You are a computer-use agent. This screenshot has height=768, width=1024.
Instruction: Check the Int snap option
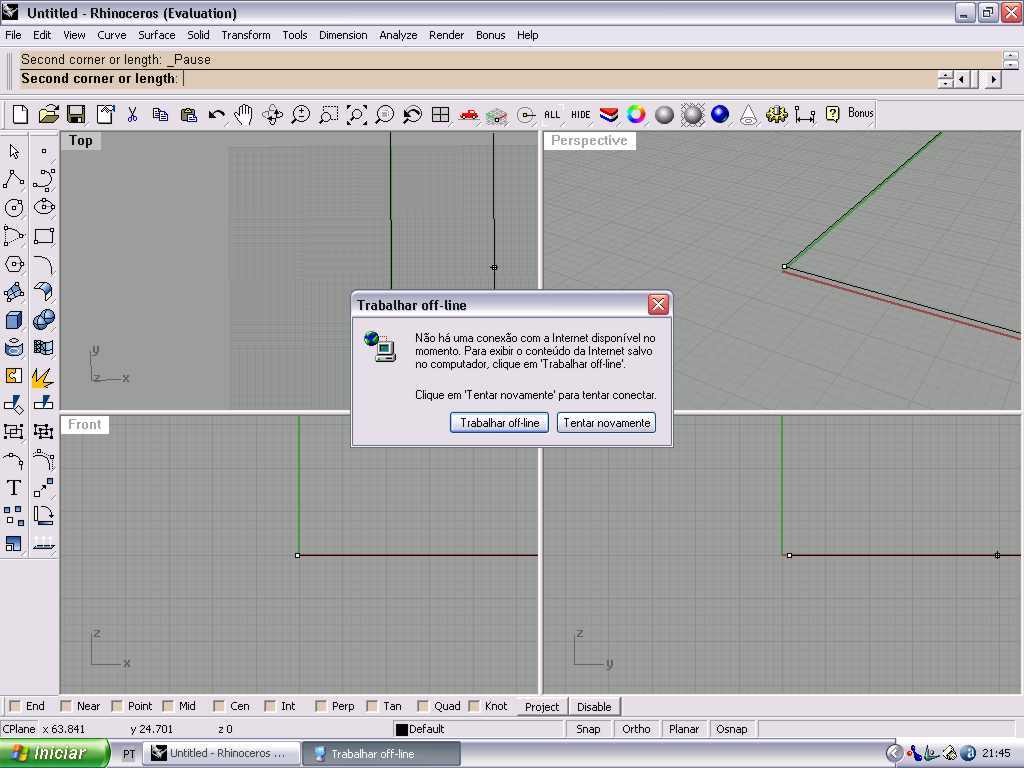[x=270, y=706]
